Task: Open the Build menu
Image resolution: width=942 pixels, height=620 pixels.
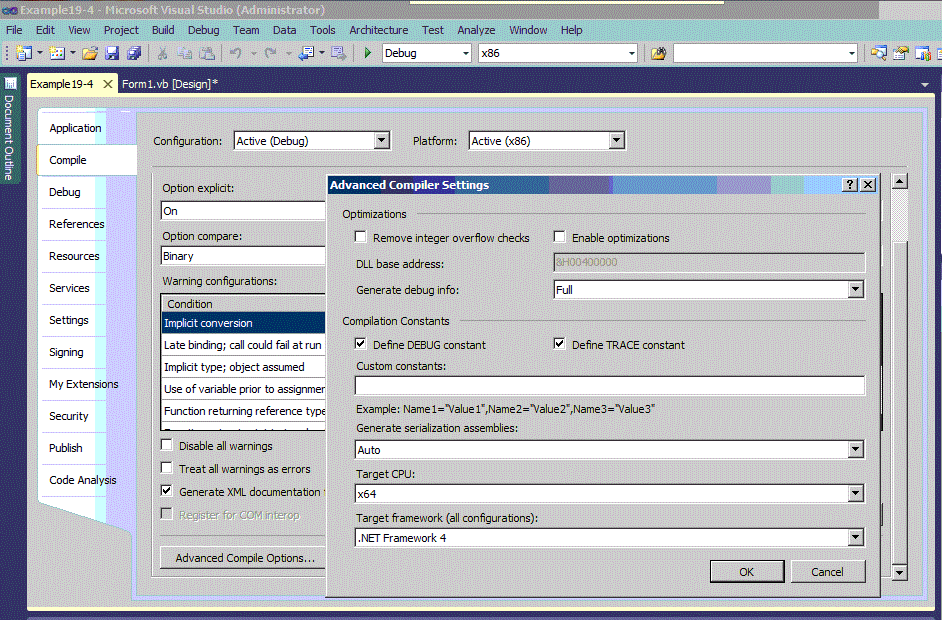Action: (163, 30)
